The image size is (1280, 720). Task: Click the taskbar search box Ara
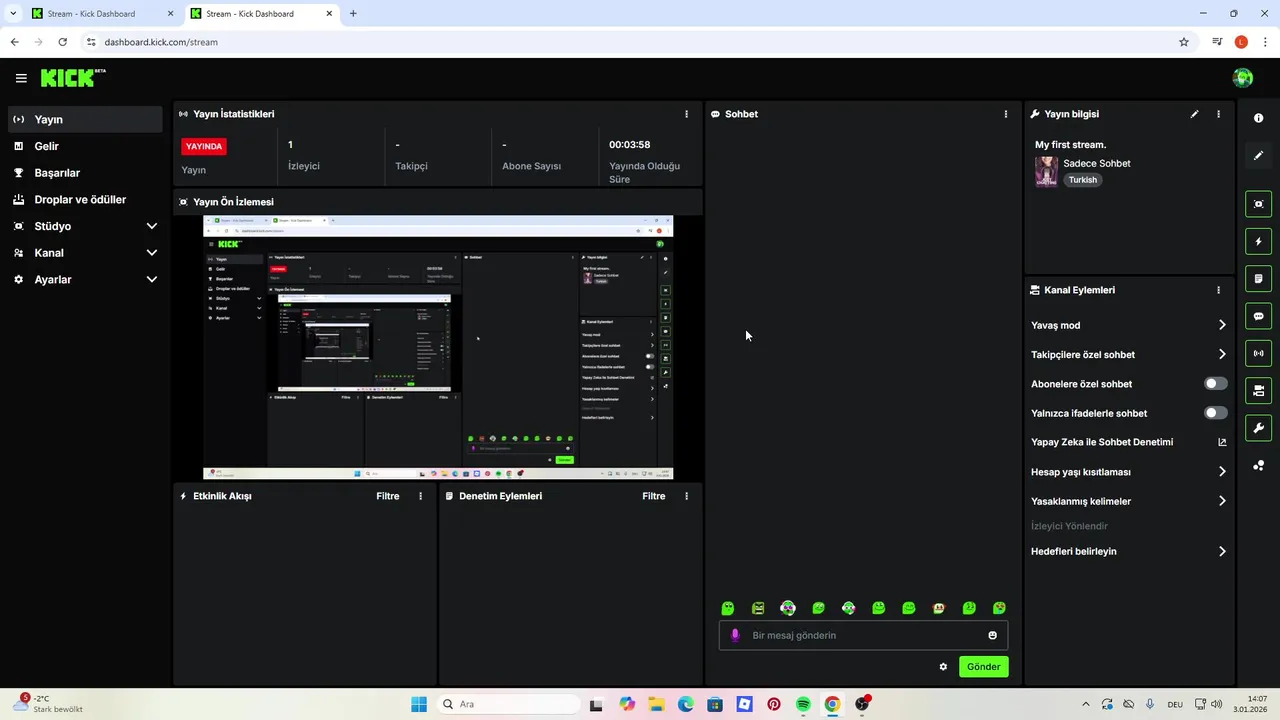pos(506,704)
